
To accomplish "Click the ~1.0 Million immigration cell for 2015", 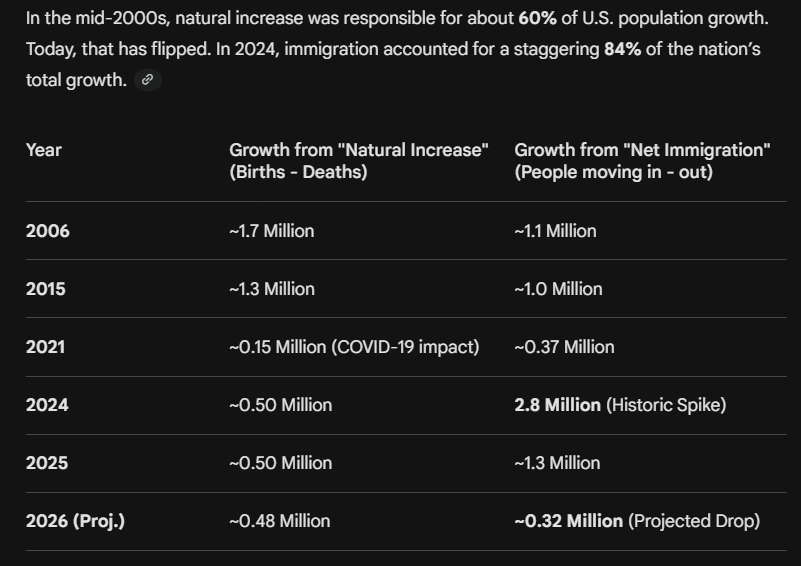I will point(558,289).
